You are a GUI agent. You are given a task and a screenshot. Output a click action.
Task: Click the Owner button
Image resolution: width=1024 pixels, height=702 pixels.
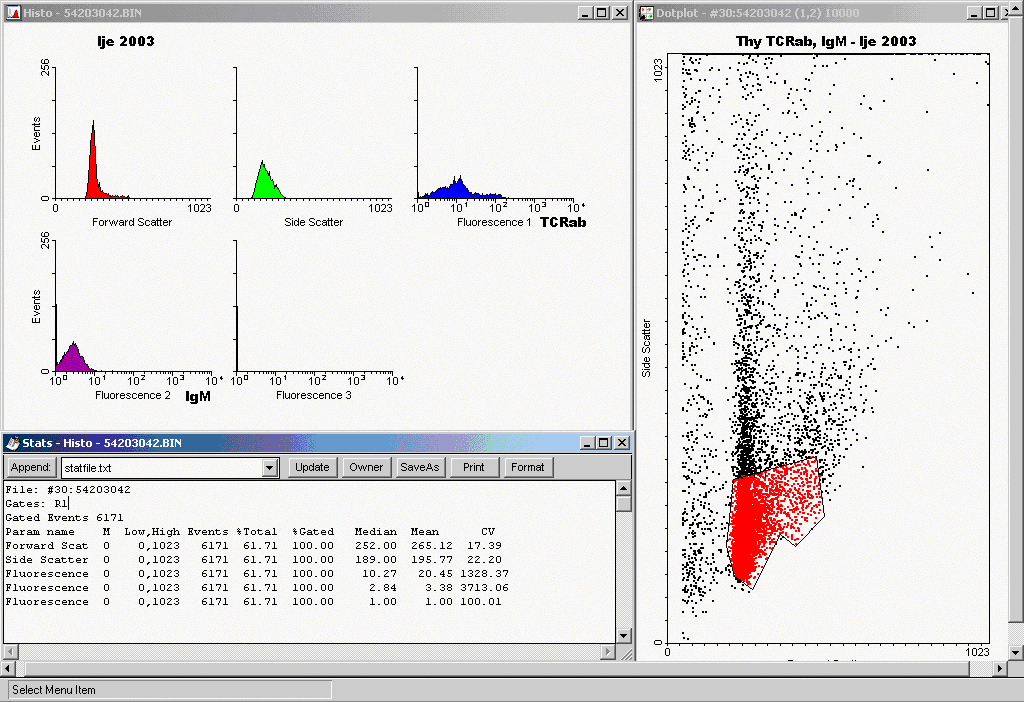tap(366, 467)
